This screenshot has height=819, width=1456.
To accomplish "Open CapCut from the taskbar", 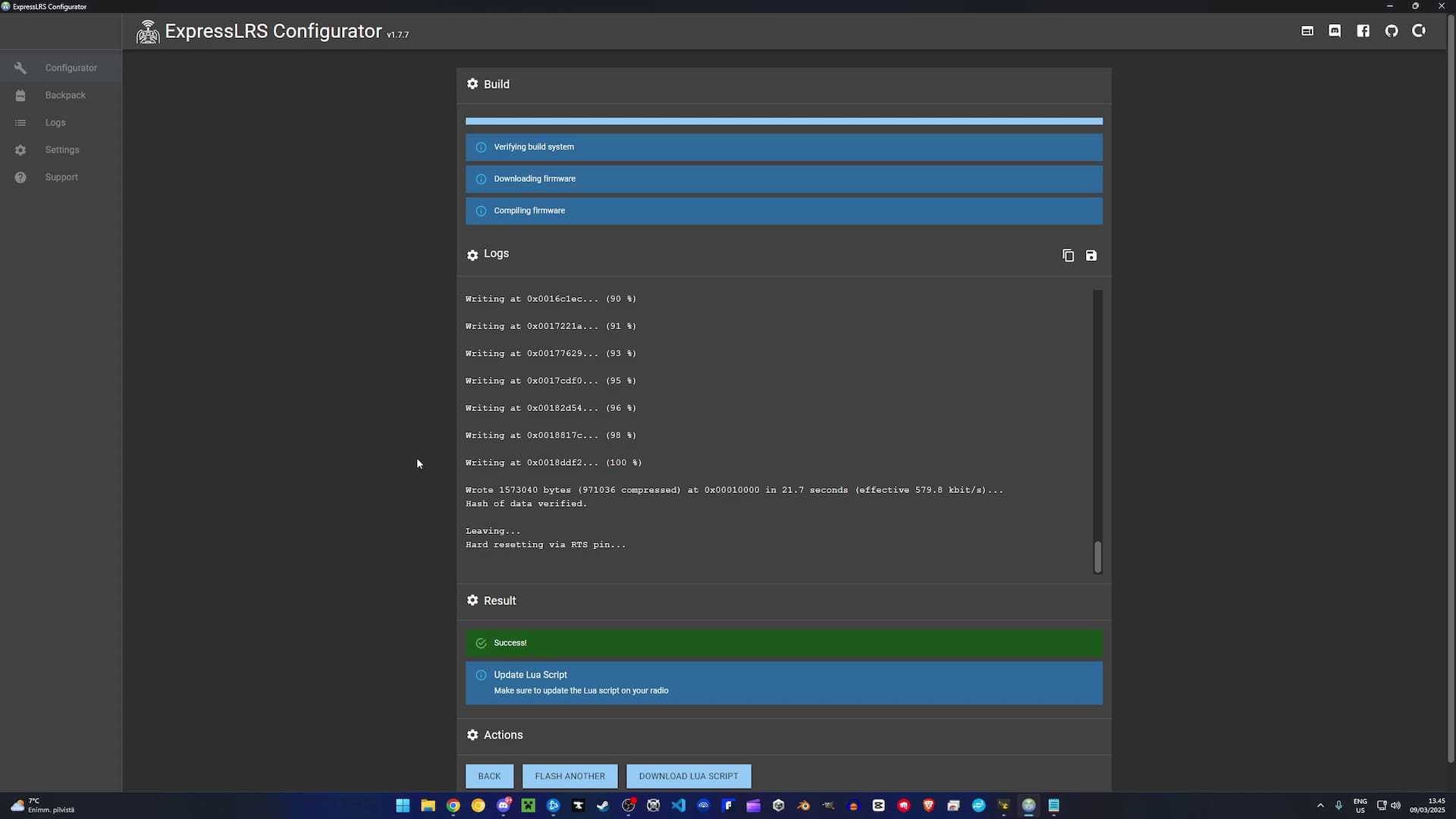I will click(x=879, y=805).
